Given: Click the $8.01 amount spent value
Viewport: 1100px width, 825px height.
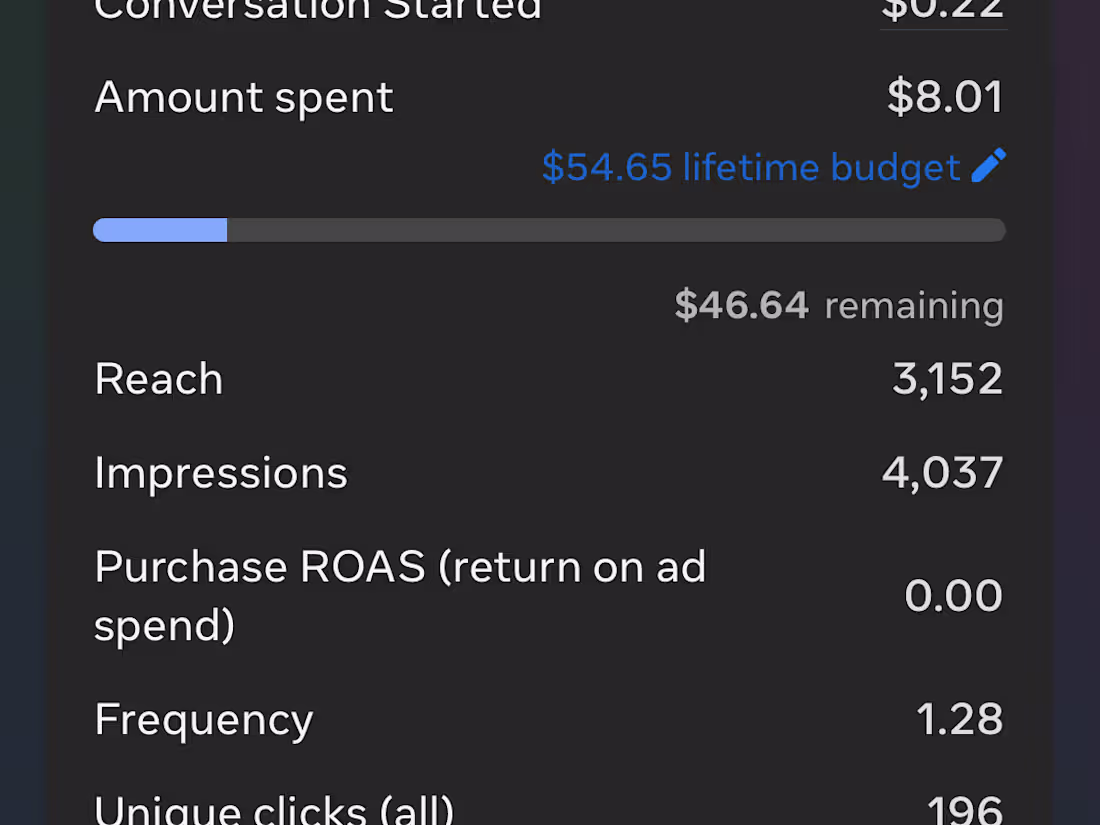Looking at the screenshot, I should click(945, 97).
